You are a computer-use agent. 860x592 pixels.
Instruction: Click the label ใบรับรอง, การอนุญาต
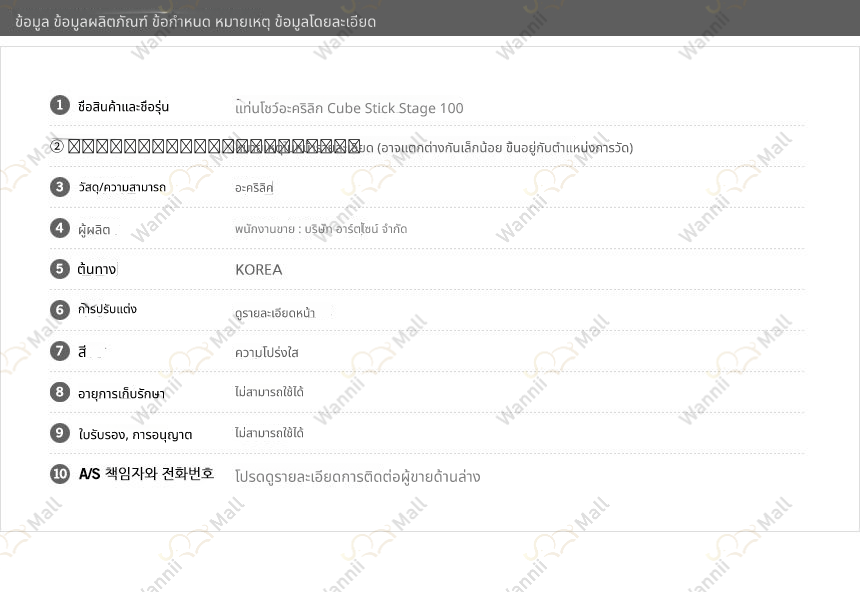click(135, 435)
